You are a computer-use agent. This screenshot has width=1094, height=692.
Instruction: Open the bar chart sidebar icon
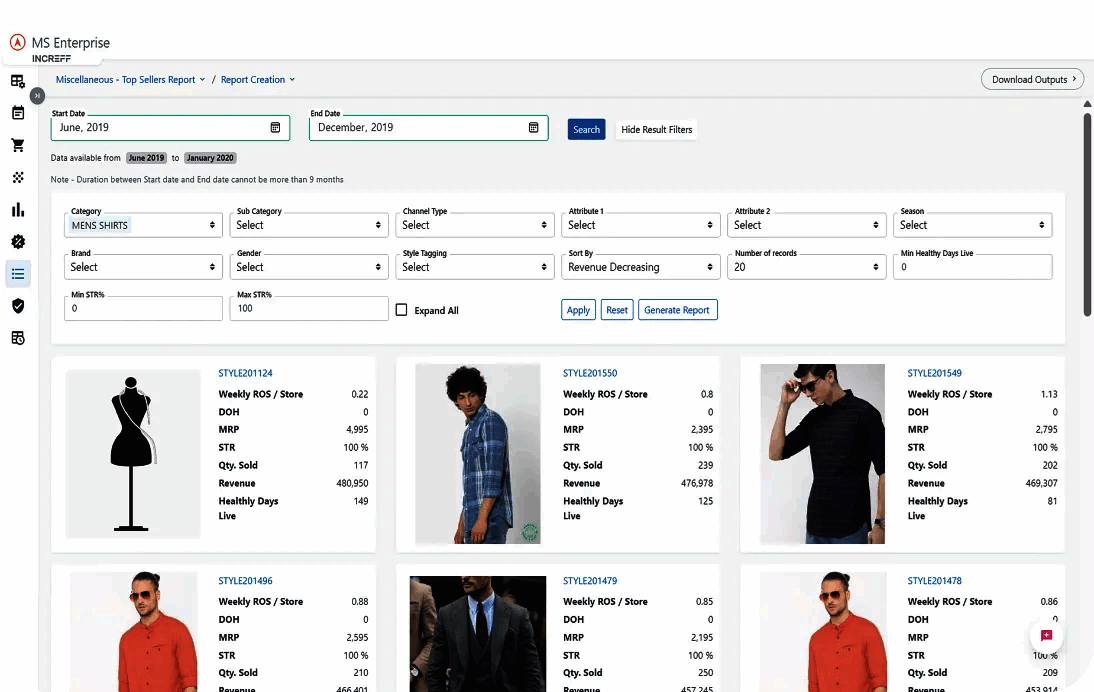[x=18, y=209]
